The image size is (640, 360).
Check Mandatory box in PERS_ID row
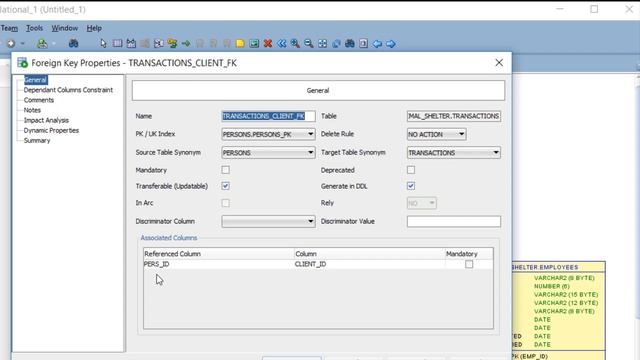(x=469, y=264)
